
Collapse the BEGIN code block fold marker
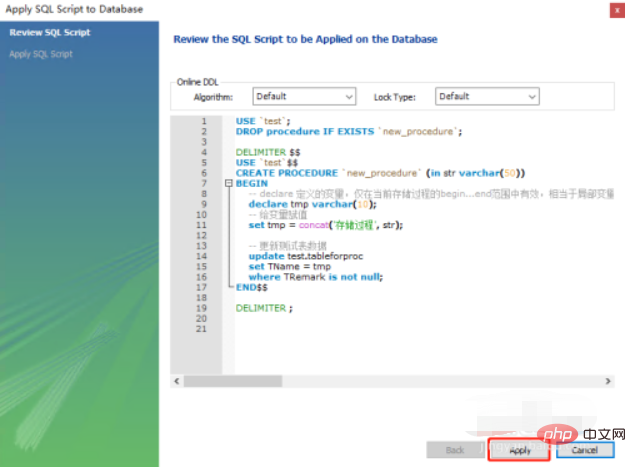[229, 183]
